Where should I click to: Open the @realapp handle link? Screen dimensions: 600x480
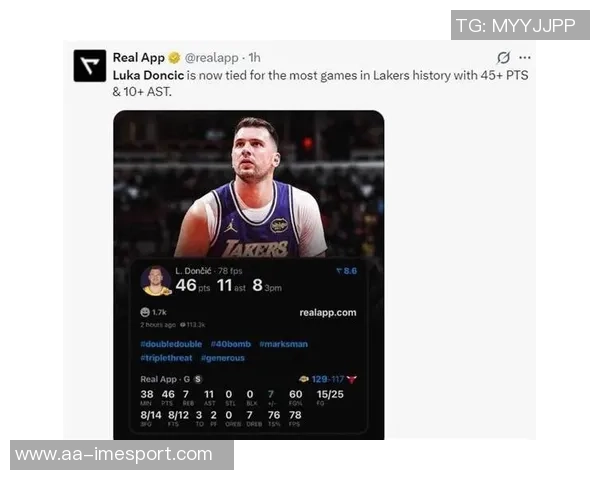coord(212,58)
